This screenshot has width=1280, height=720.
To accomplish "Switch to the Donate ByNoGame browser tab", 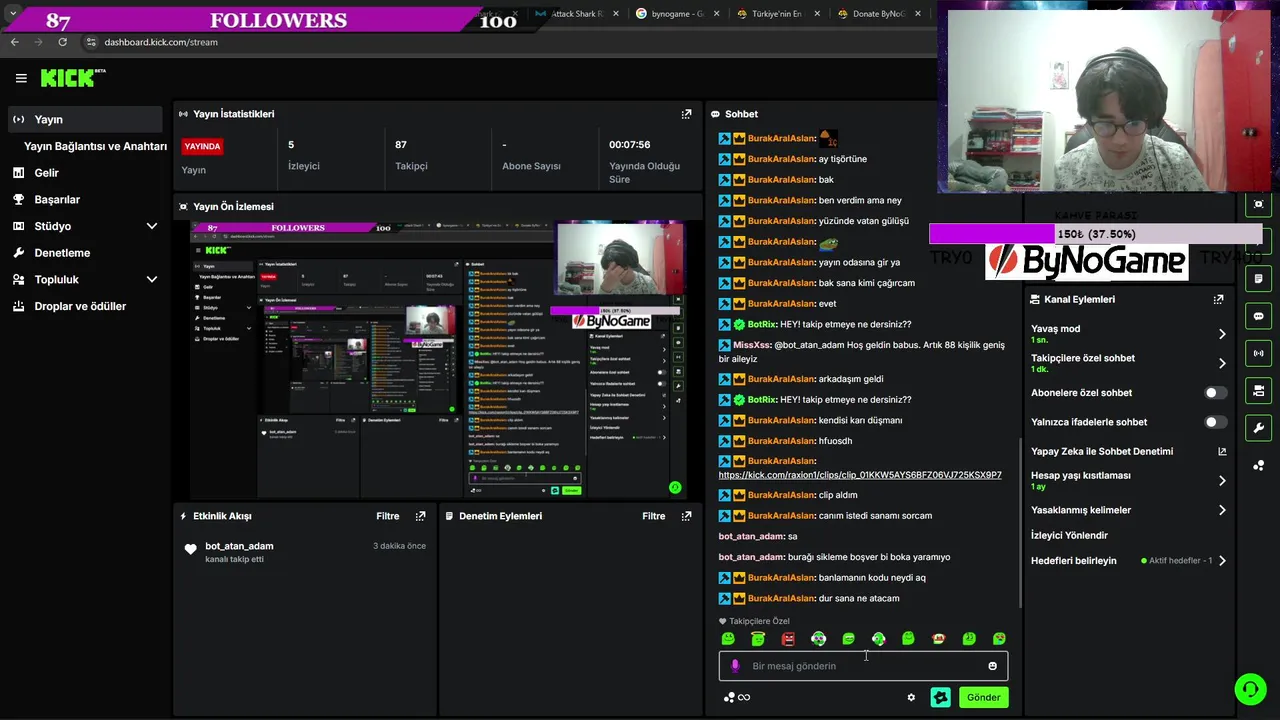I will point(880,14).
